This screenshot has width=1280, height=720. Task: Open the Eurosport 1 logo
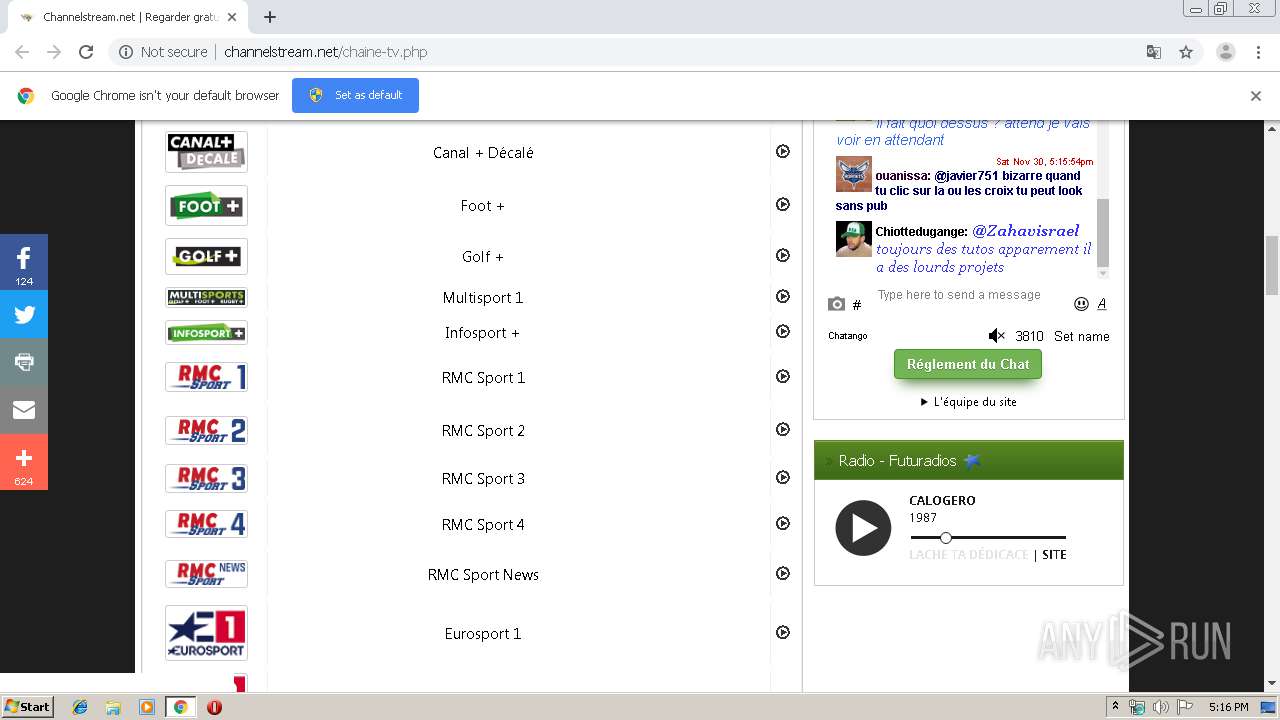(206, 633)
